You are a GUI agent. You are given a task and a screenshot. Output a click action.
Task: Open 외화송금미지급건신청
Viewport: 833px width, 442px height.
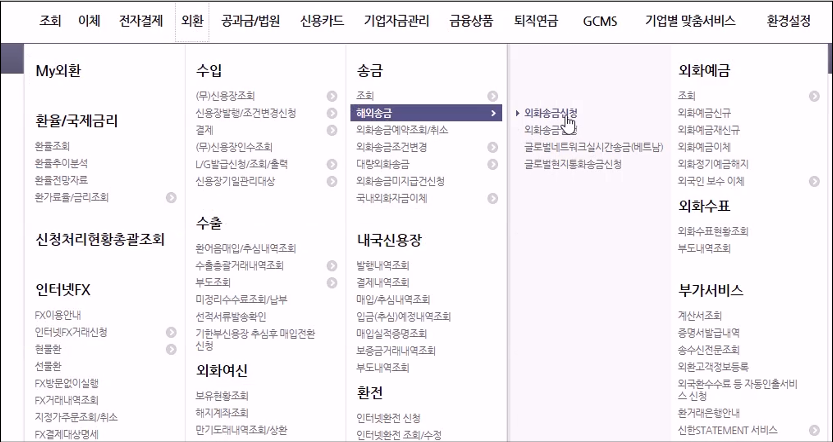tap(401, 181)
